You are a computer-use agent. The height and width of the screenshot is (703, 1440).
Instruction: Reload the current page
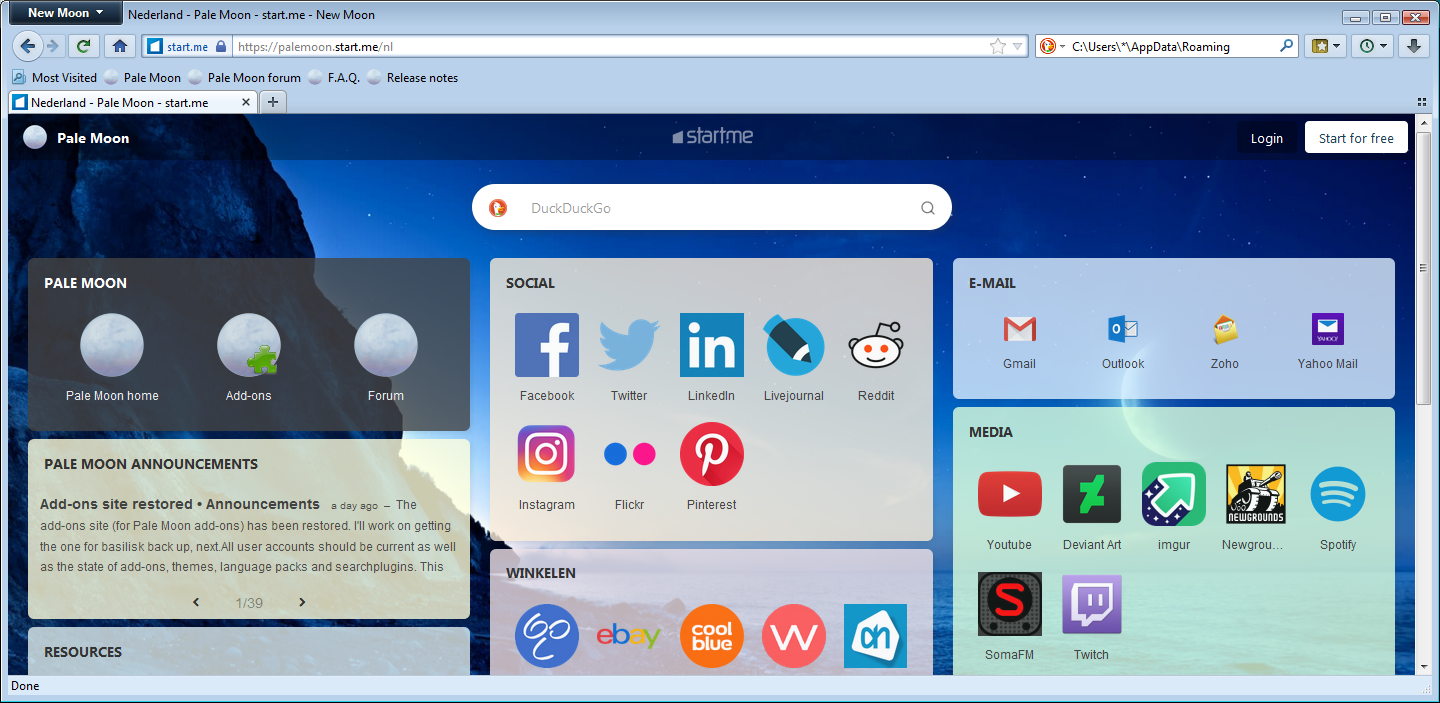click(x=84, y=46)
